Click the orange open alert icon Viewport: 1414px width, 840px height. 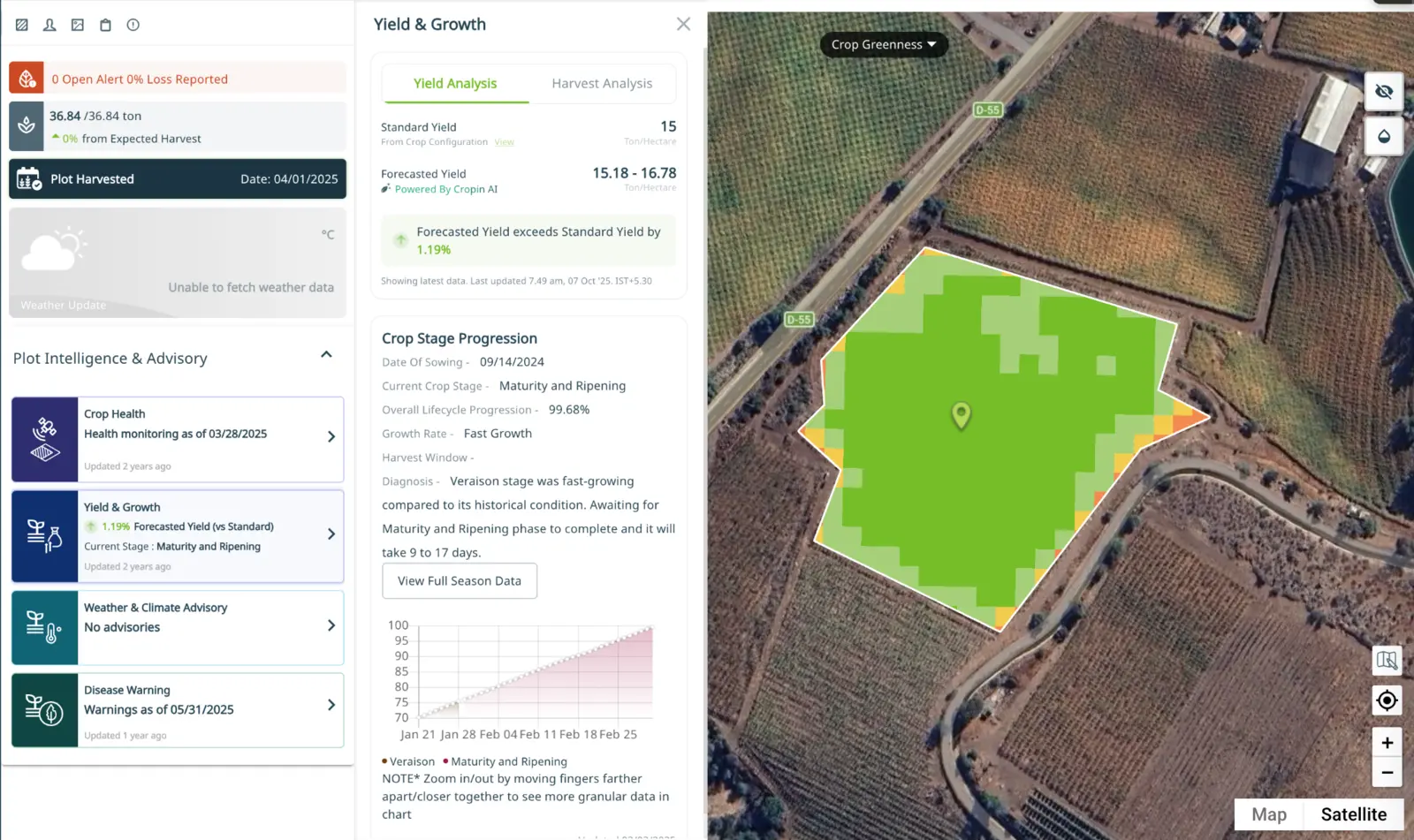(27, 78)
